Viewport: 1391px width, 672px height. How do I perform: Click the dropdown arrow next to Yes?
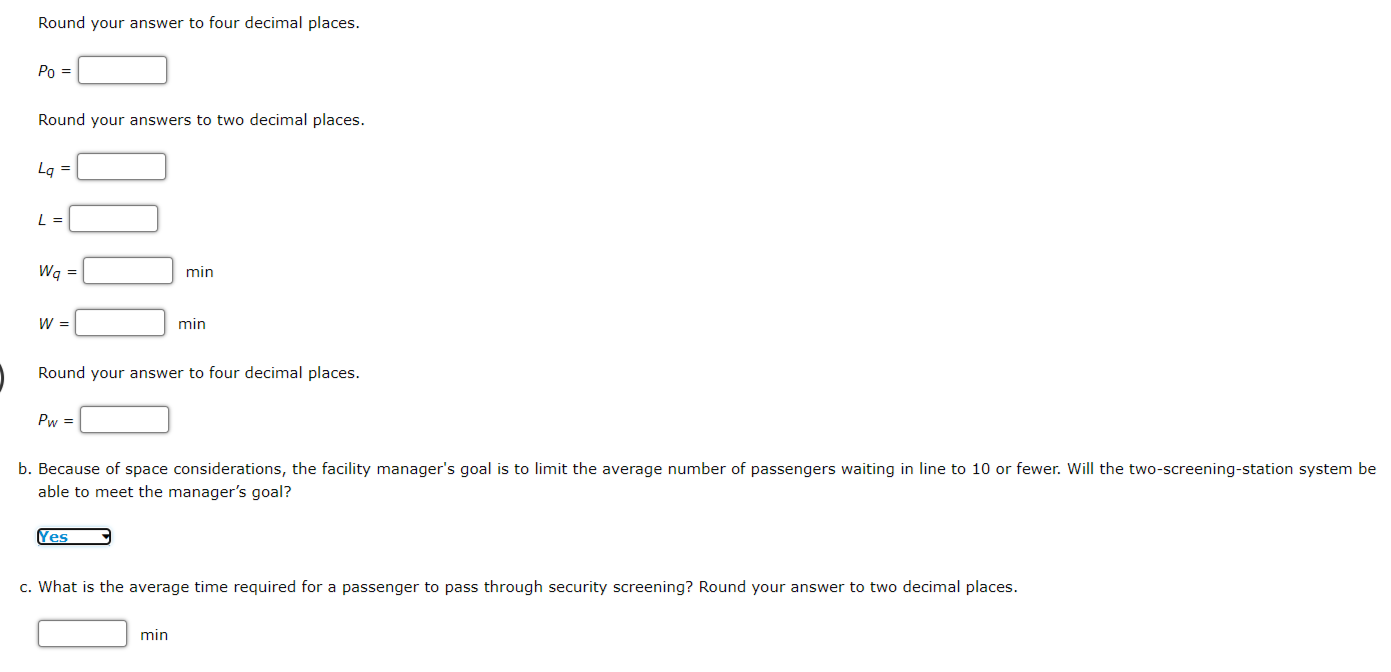point(103,536)
